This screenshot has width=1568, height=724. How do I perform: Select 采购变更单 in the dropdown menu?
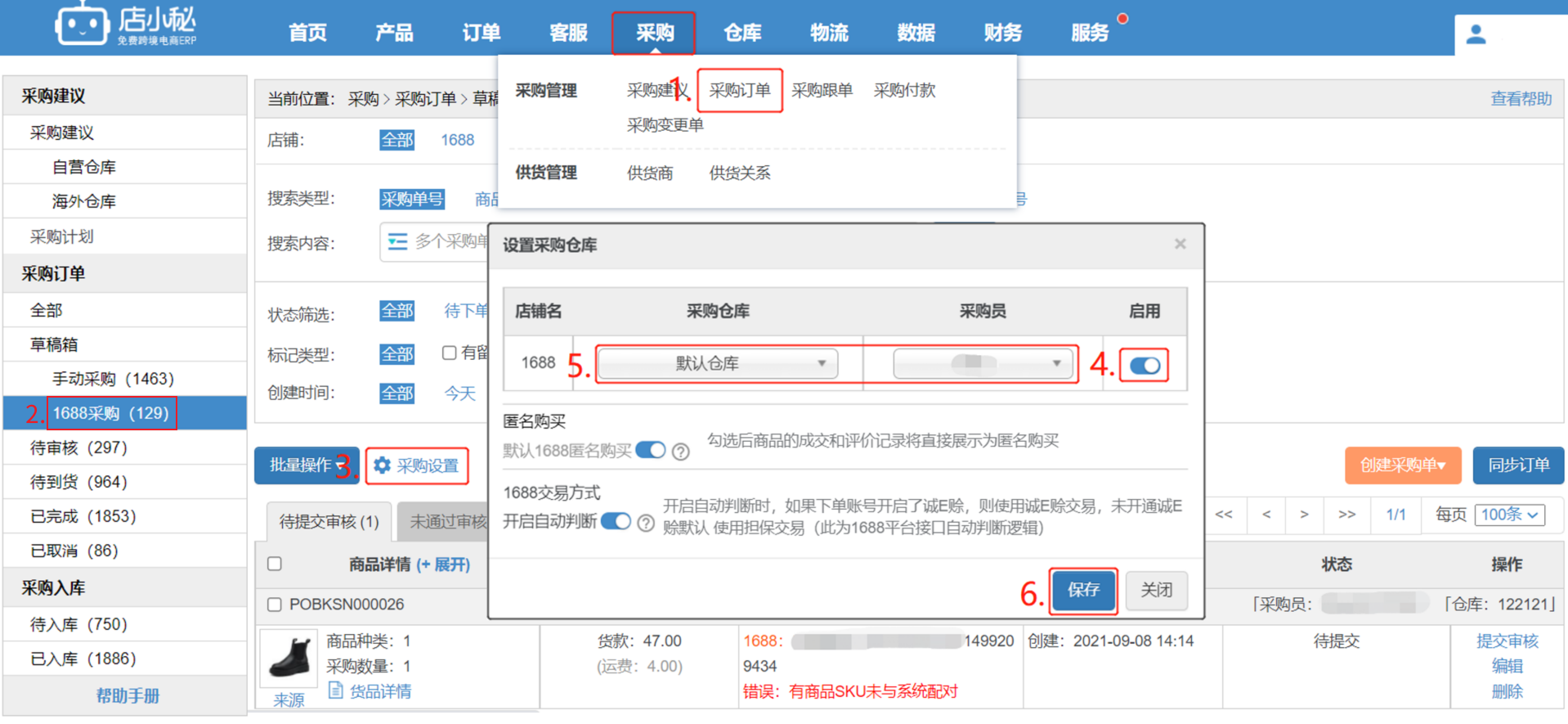pyautogui.click(x=665, y=125)
